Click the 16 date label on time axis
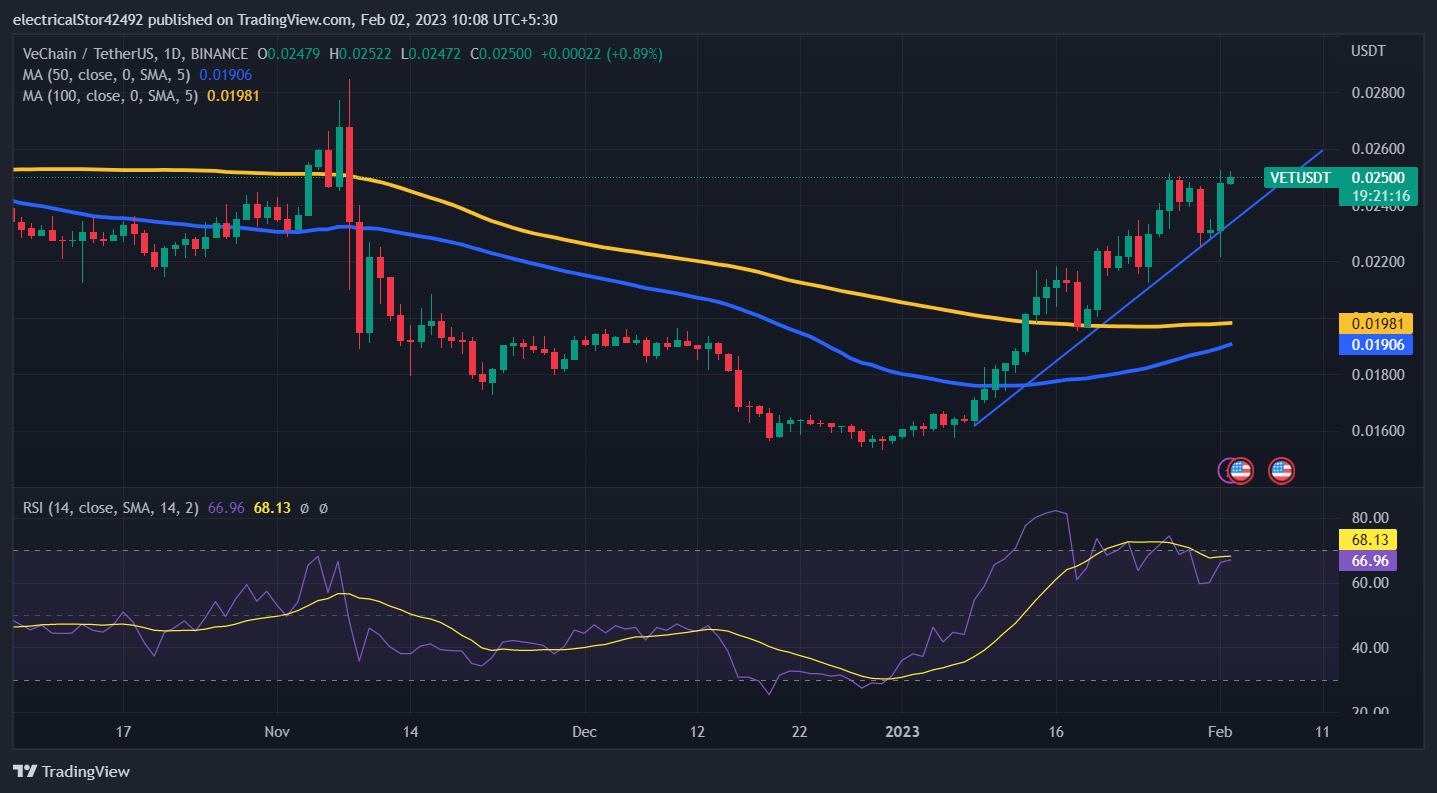The width and height of the screenshot is (1437, 793). 1056,732
